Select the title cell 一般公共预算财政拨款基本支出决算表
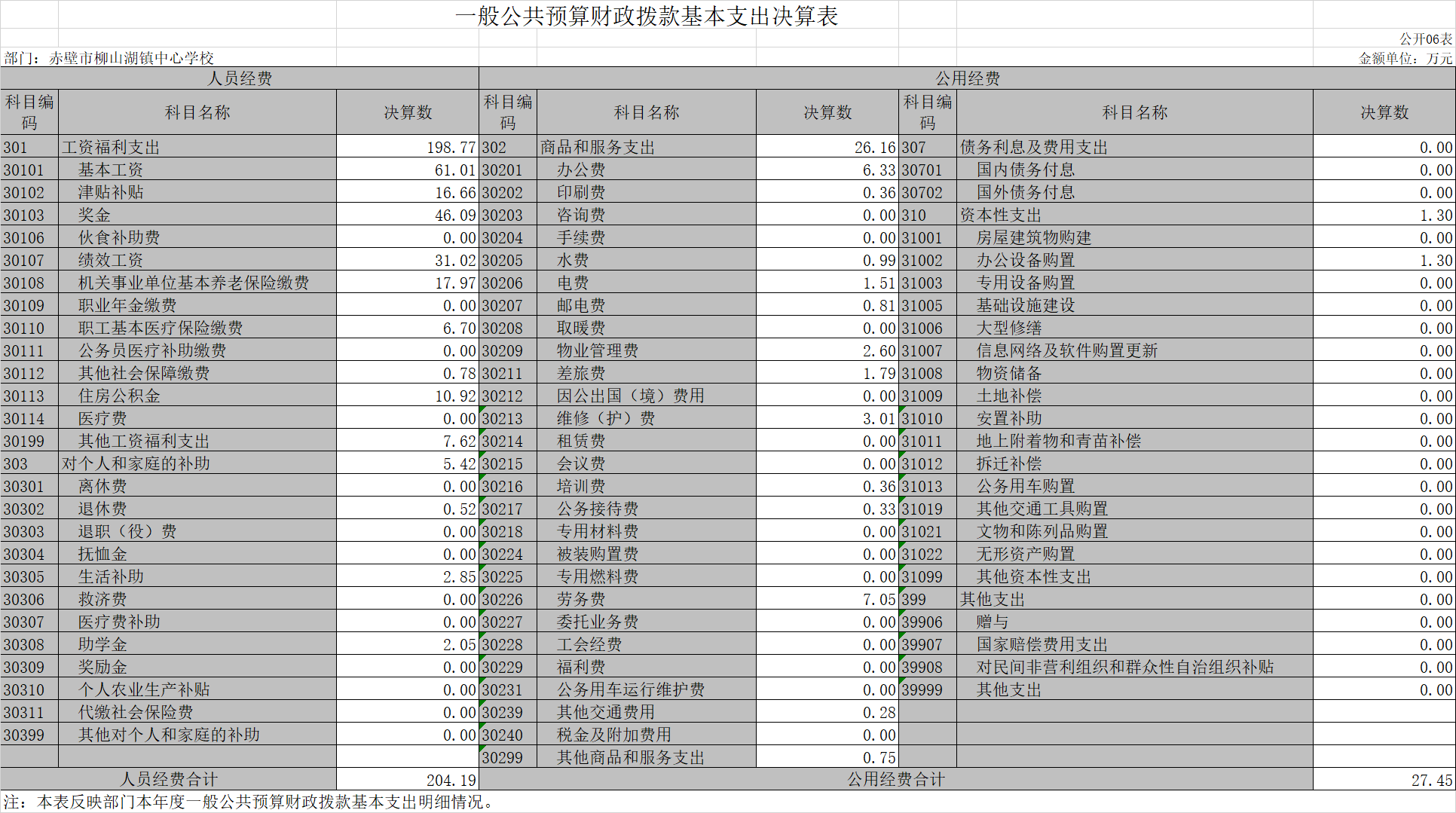 tap(647, 16)
